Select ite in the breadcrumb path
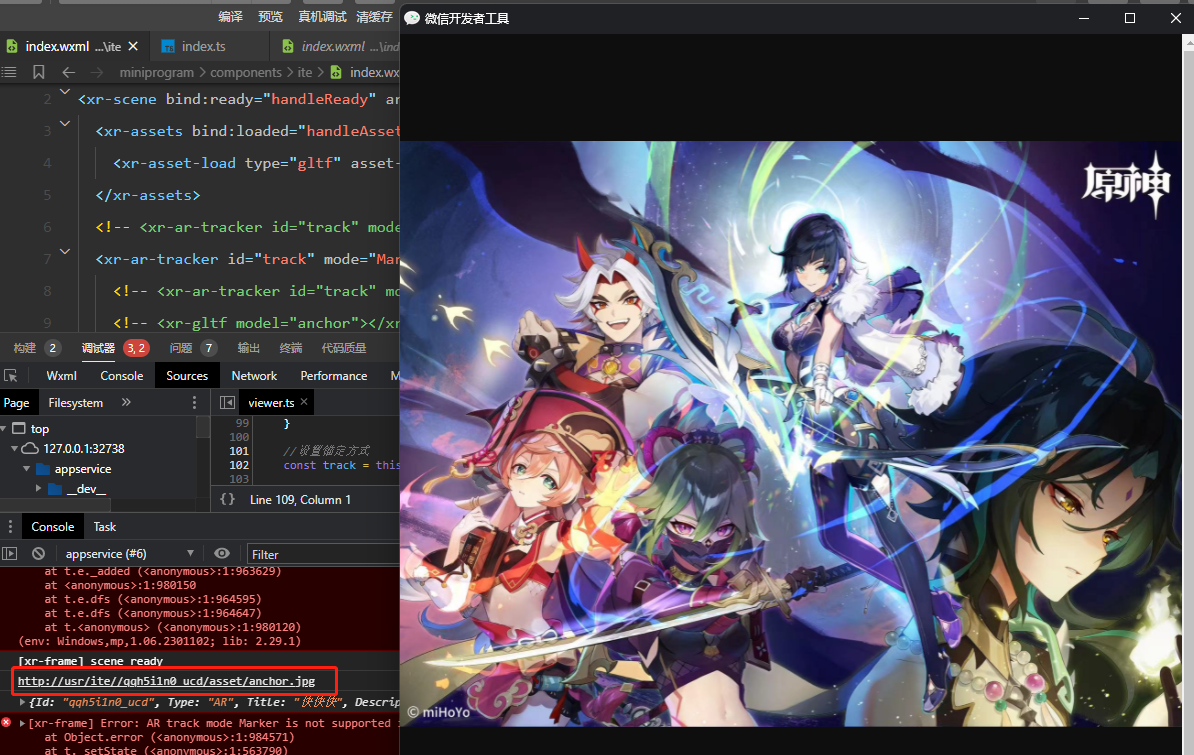Viewport: 1194px width, 755px height. tap(305, 72)
